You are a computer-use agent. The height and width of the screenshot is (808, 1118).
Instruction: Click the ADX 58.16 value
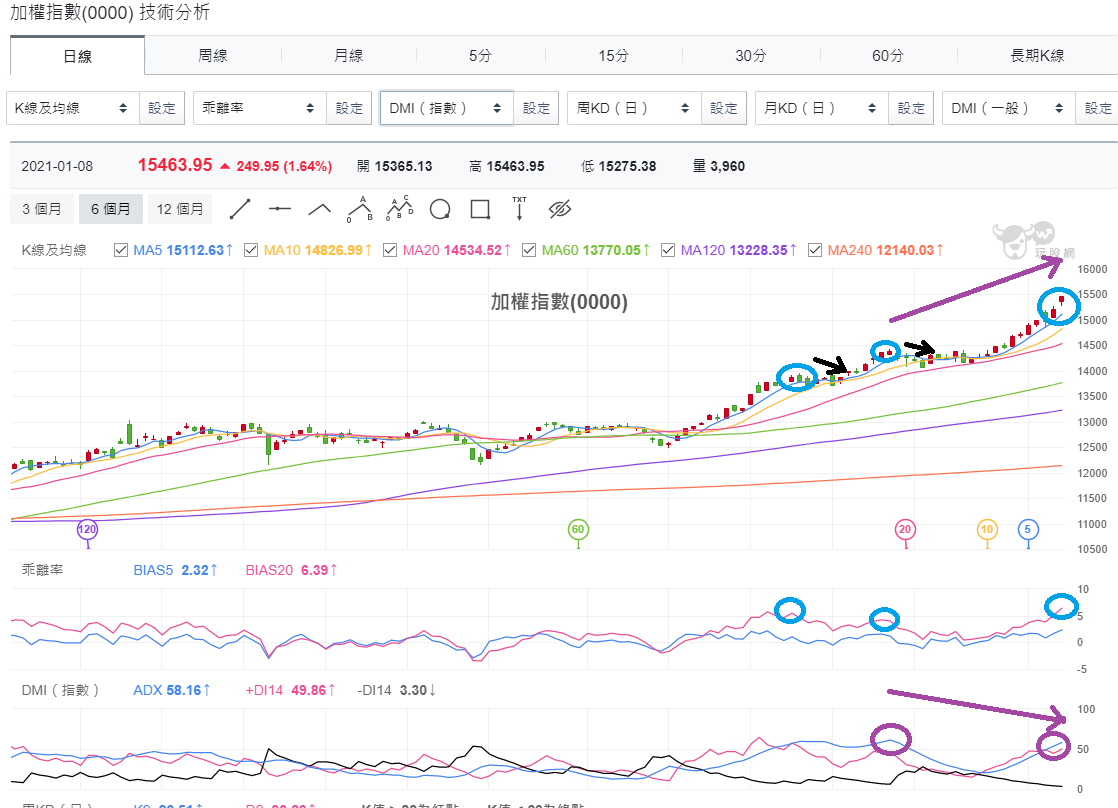click(172, 690)
